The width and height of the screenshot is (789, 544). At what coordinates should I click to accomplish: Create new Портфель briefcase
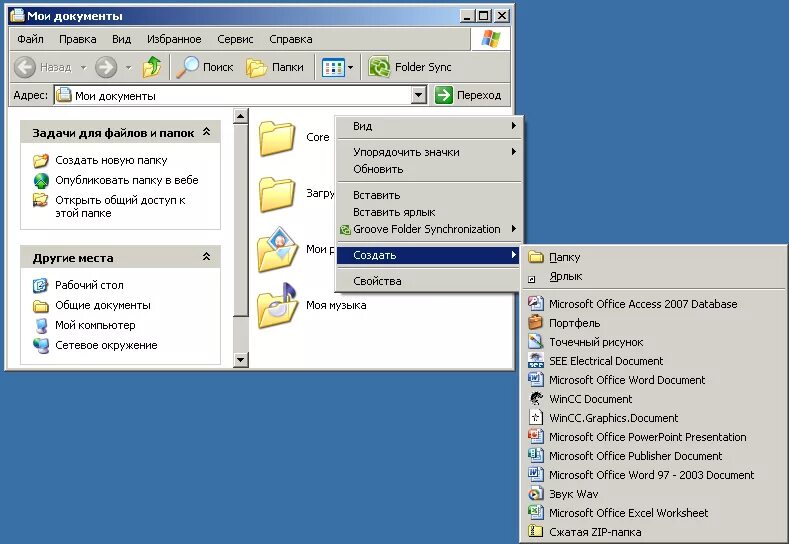coord(654,323)
